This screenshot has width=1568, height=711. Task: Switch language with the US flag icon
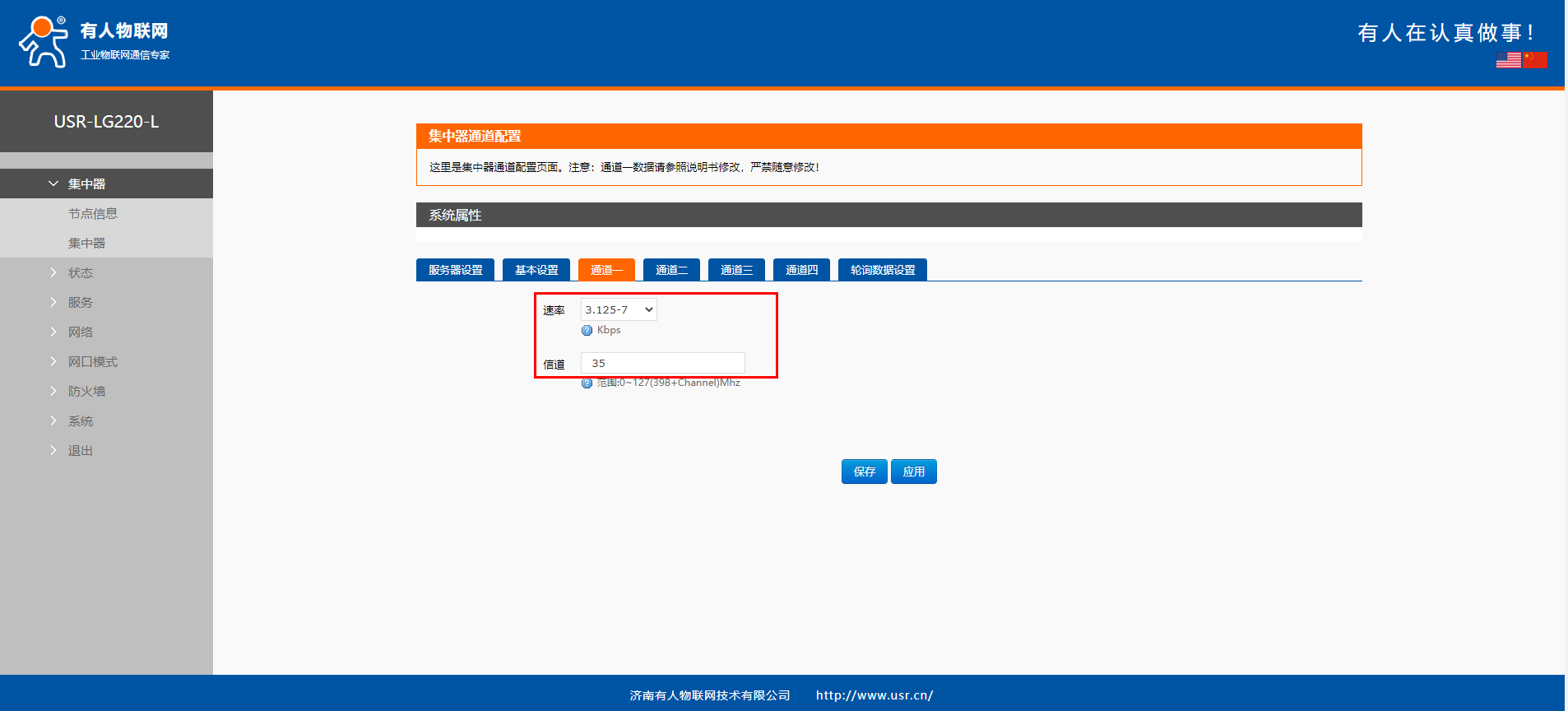1508,60
